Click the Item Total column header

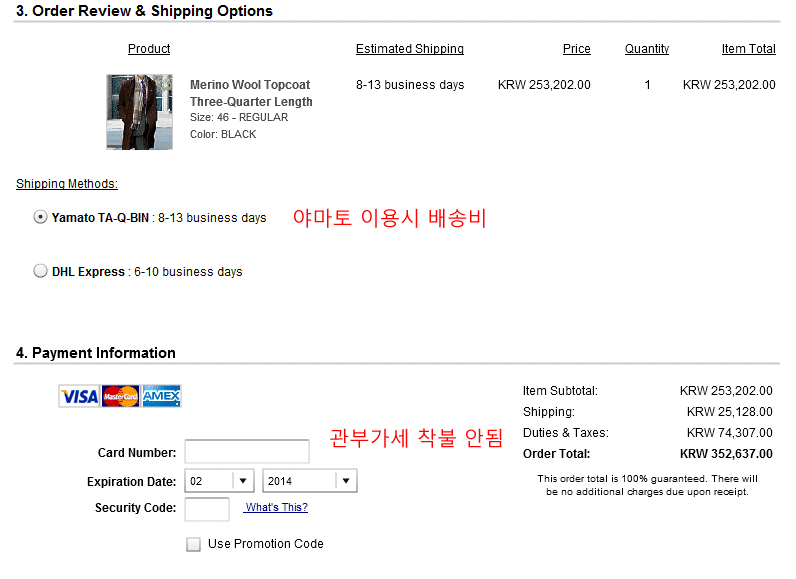(749, 49)
